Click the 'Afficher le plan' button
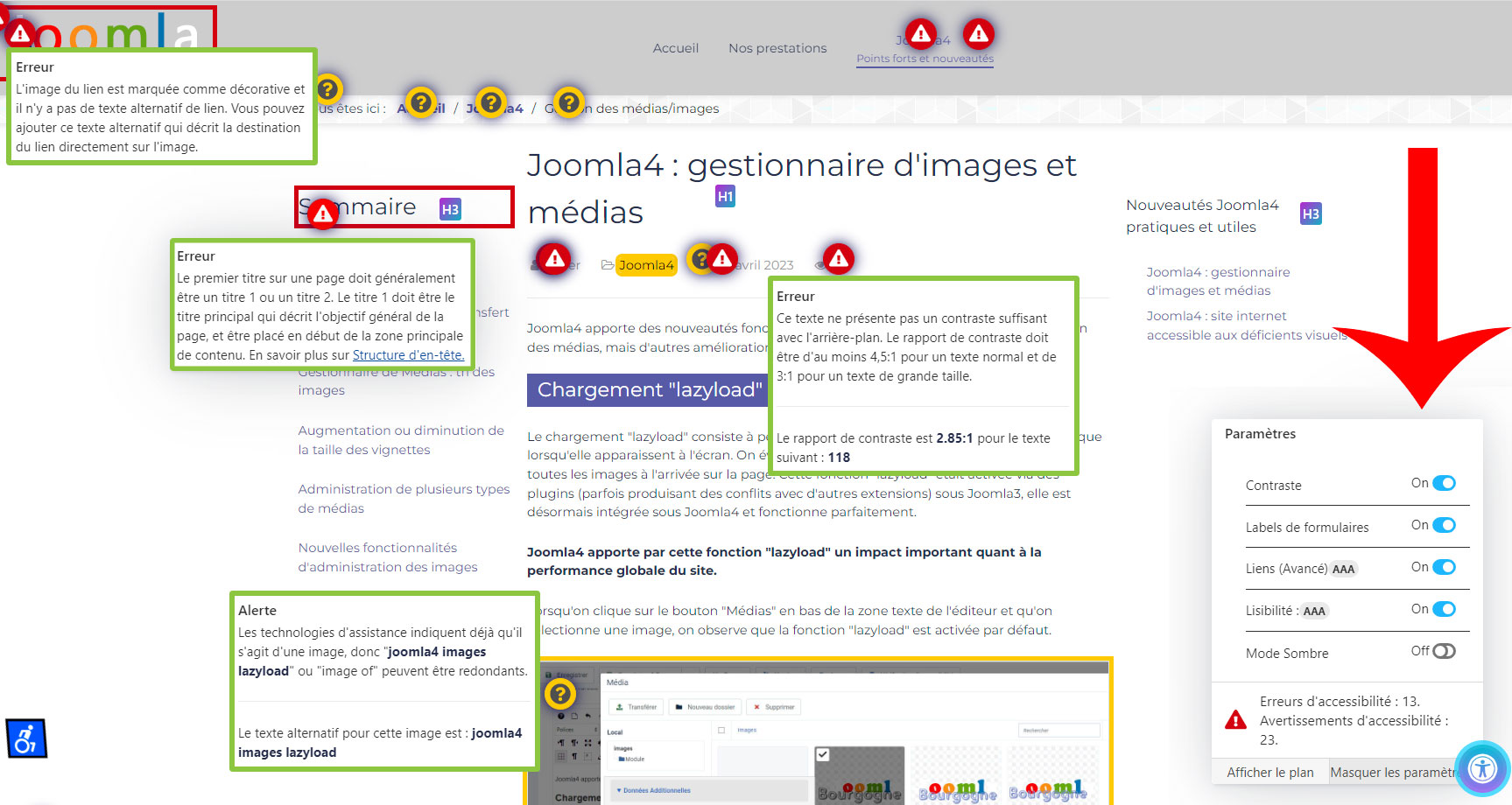This screenshot has height=805, width=1512. (1269, 773)
